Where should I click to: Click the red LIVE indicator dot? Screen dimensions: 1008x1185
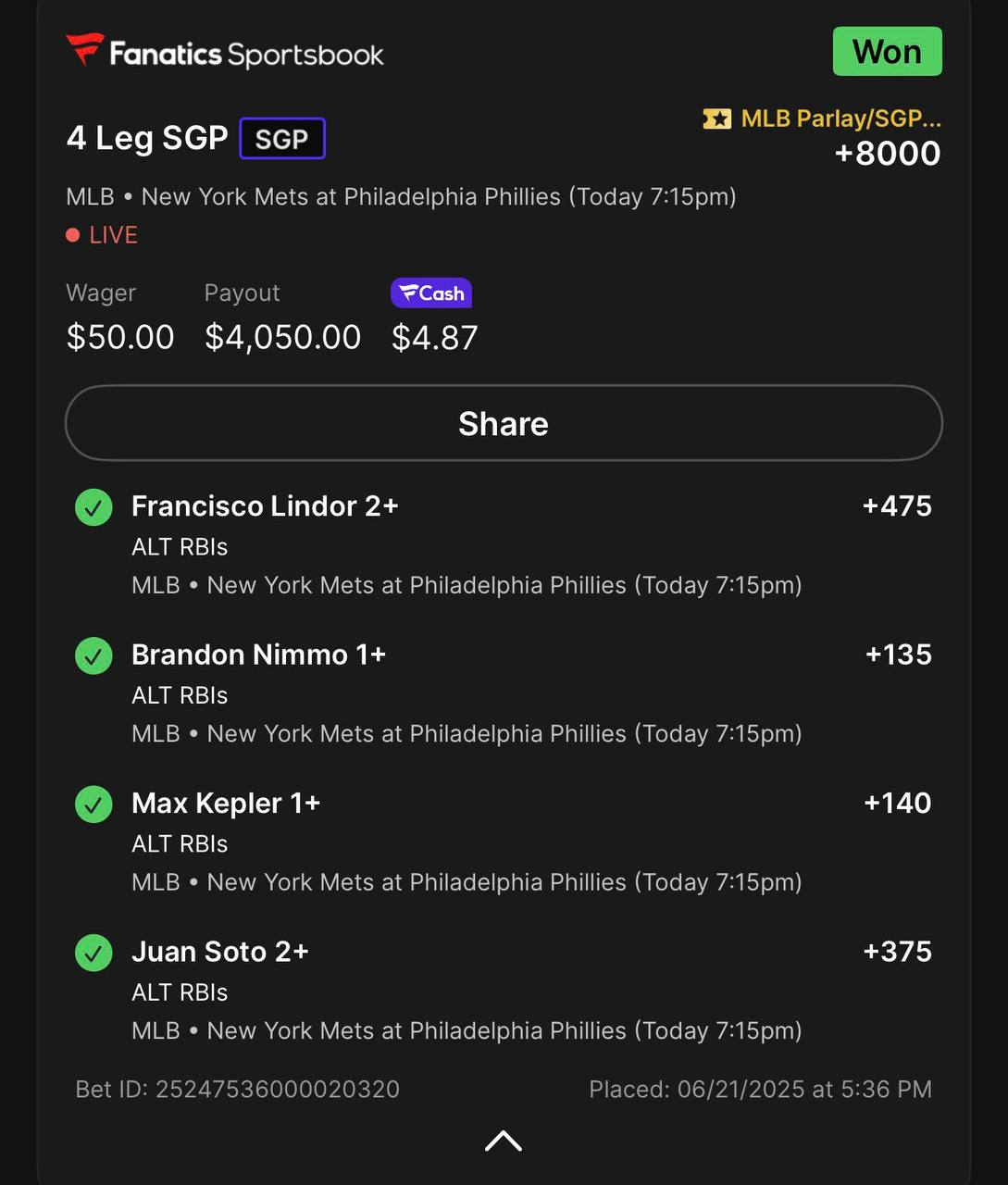tap(73, 235)
